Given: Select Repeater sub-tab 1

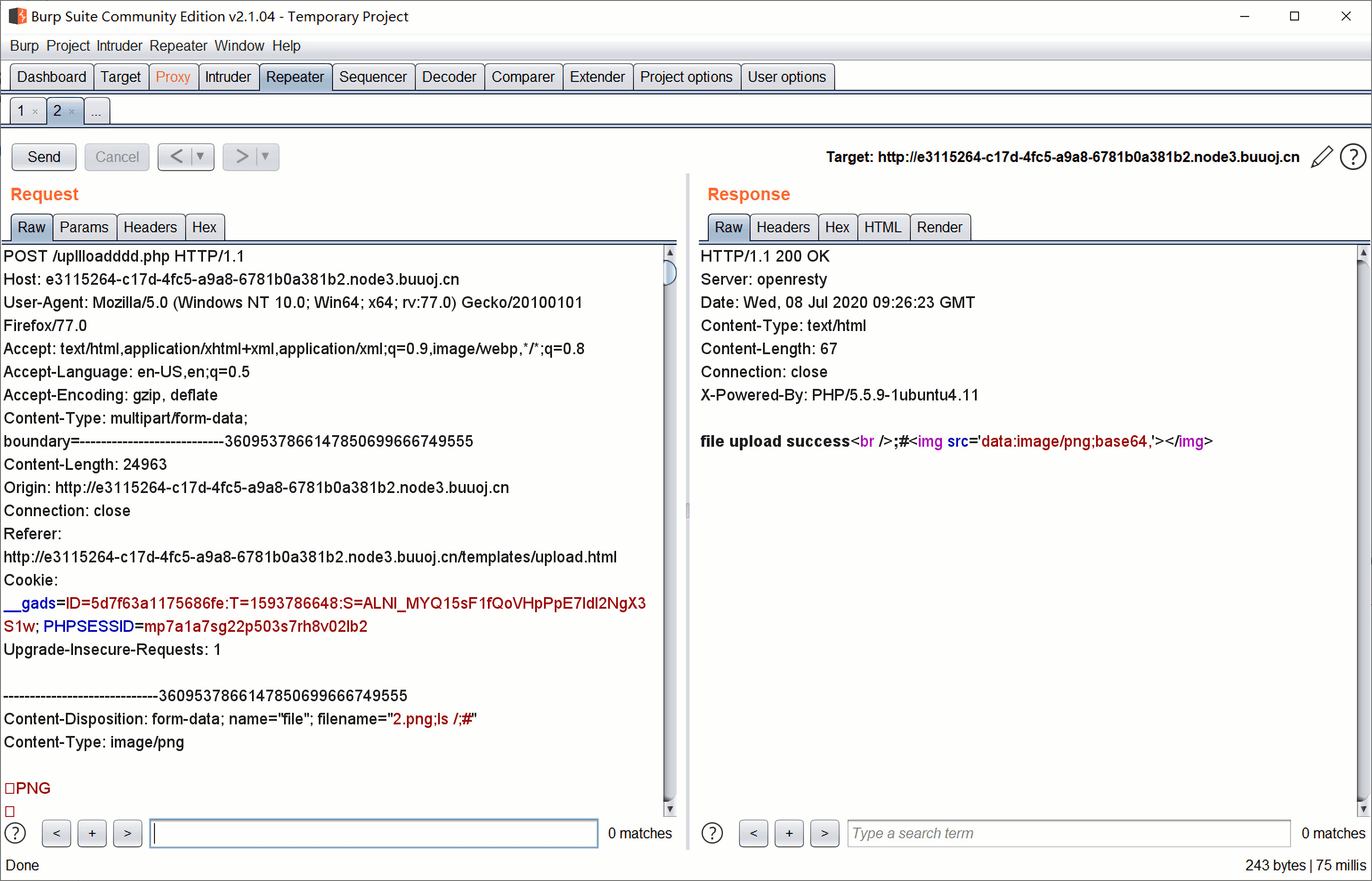Looking at the screenshot, I should [20, 111].
